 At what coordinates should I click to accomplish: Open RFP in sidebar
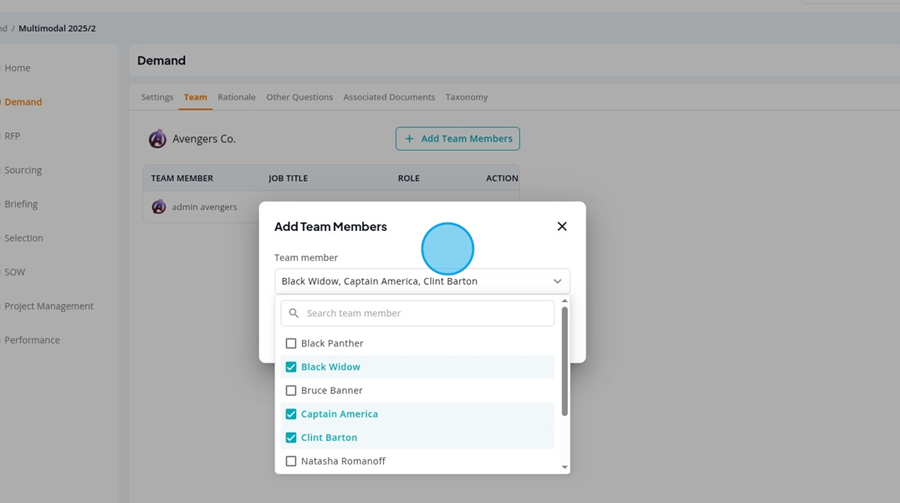(12, 136)
